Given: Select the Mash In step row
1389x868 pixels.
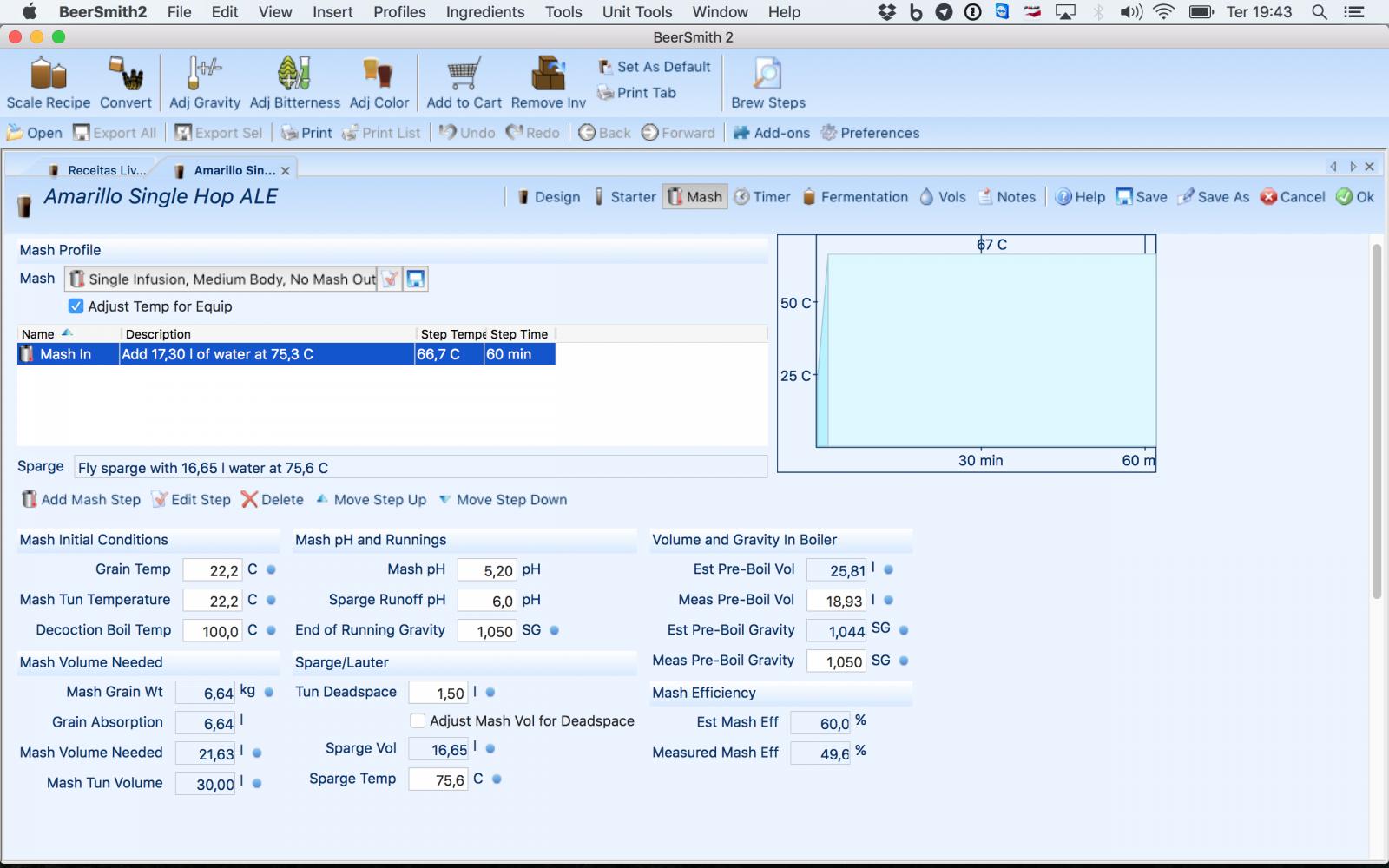Looking at the screenshot, I should coord(286,354).
